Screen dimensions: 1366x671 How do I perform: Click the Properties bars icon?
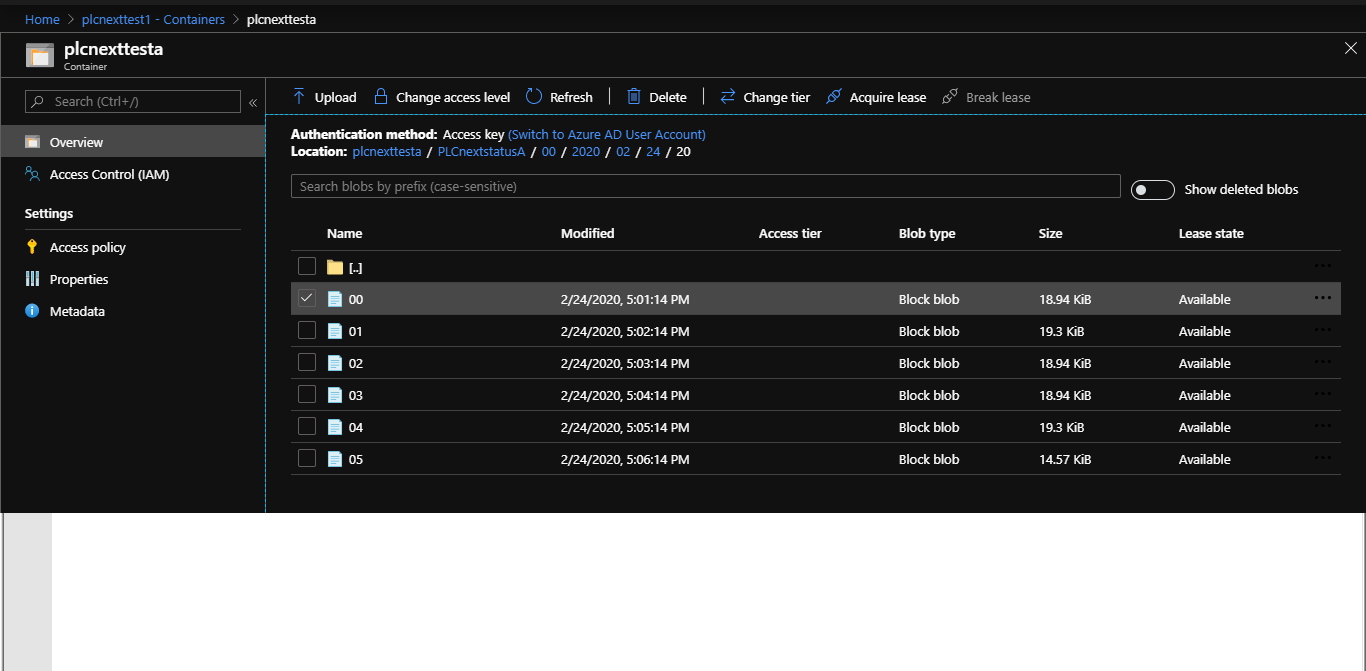click(32, 279)
